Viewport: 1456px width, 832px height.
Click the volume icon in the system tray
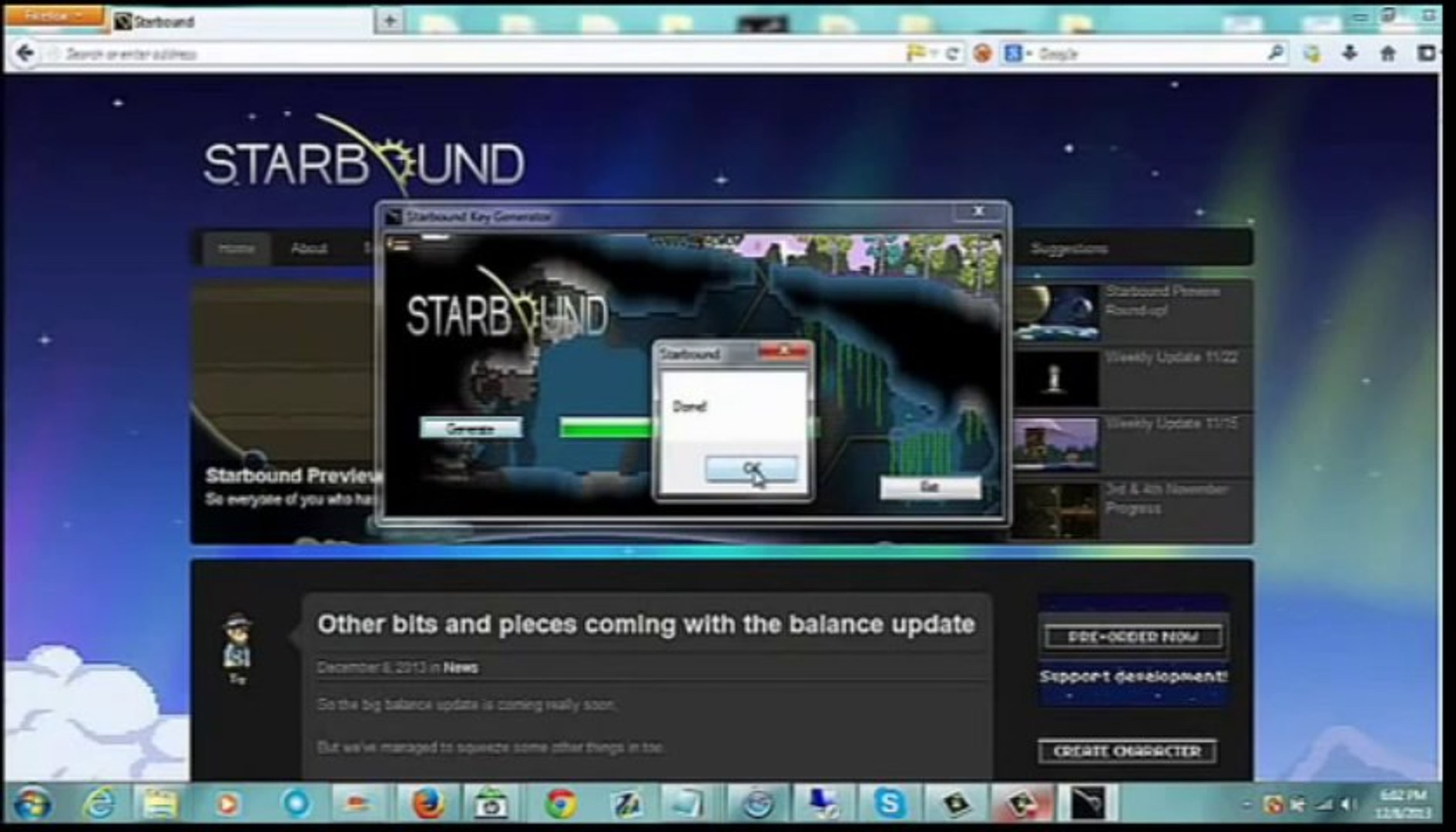tap(1347, 804)
